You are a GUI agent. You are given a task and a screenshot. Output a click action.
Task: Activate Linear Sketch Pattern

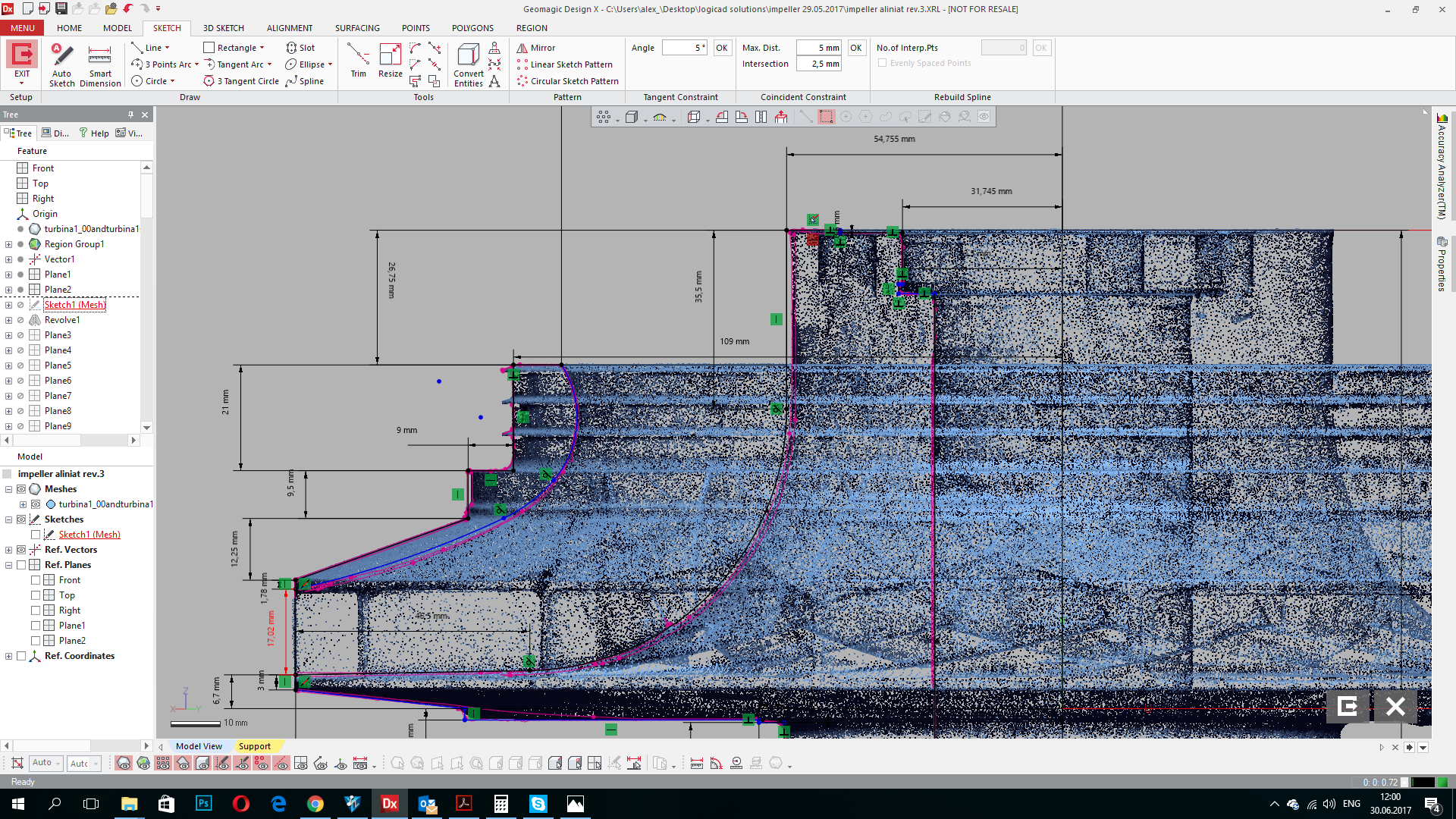tap(565, 64)
